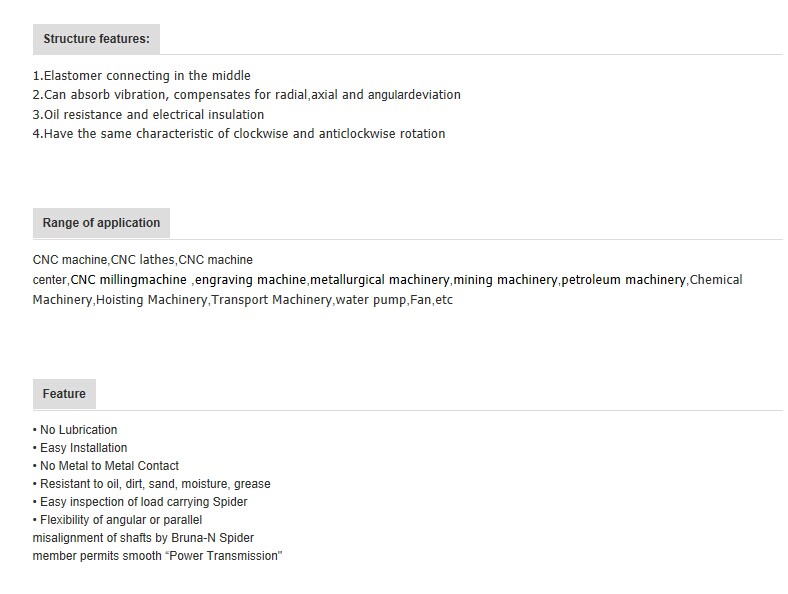The image size is (788, 594).
Task: Click the "Oil resistance and electrical insulation" line
Action: pos(148,115)
